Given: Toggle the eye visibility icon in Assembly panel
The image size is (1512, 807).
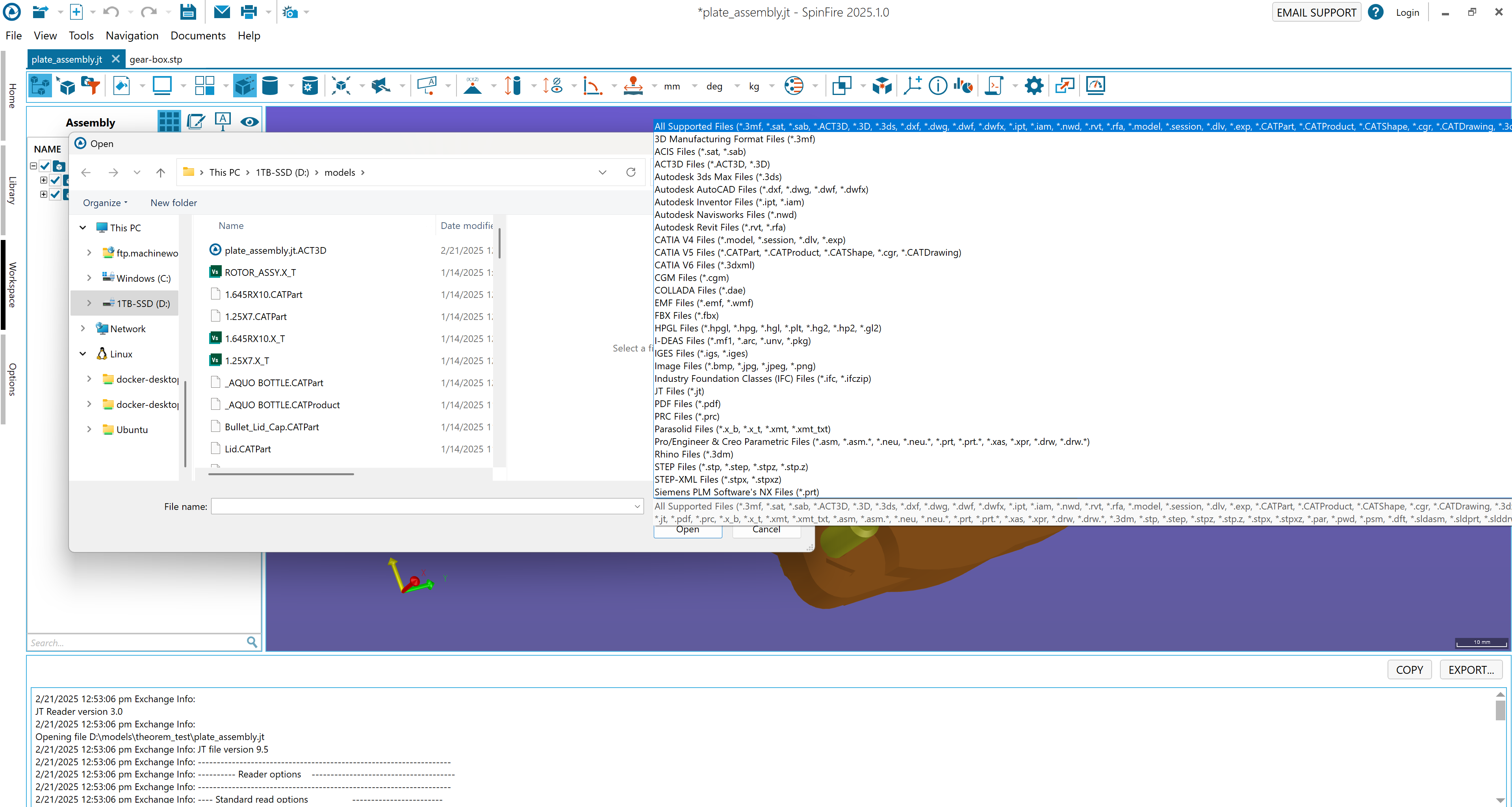Looking at the screenshot, I should pos(249,122).
